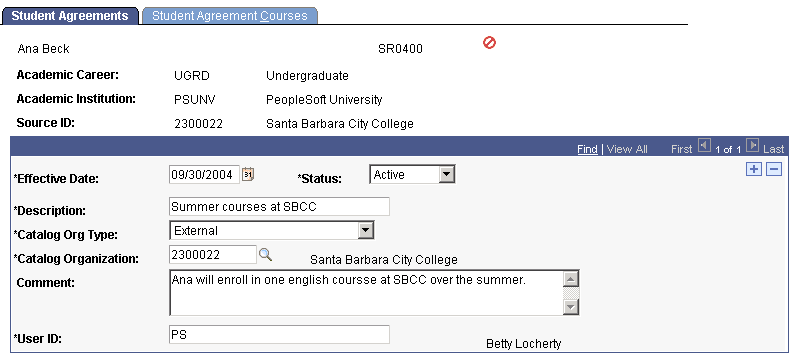This screenshot has height=364, width=795.
Task: Delete the row with minus button
Action: tap(774, 169)
